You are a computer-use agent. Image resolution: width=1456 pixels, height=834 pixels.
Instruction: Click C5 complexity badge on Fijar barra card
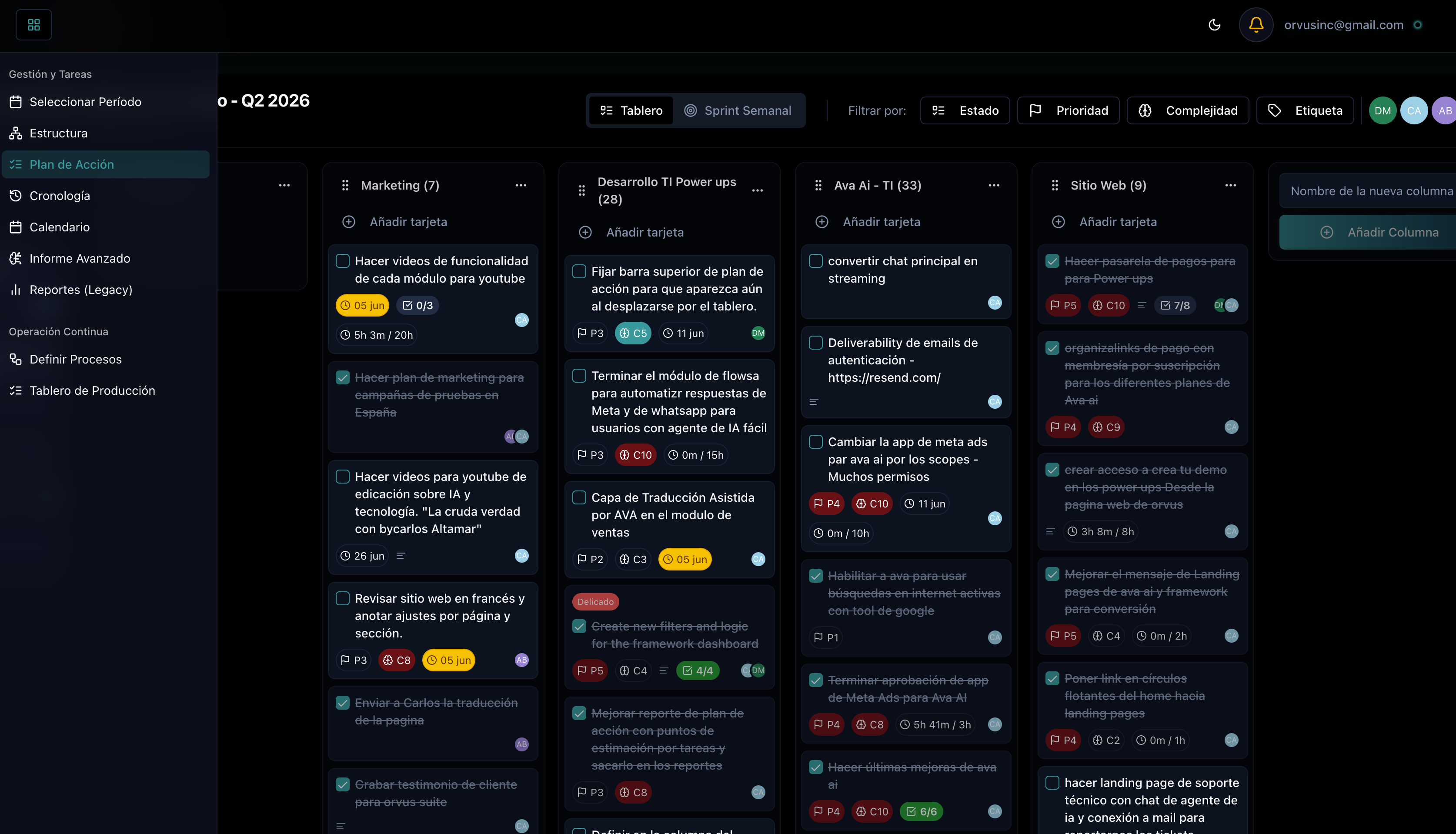click(633, 333)
